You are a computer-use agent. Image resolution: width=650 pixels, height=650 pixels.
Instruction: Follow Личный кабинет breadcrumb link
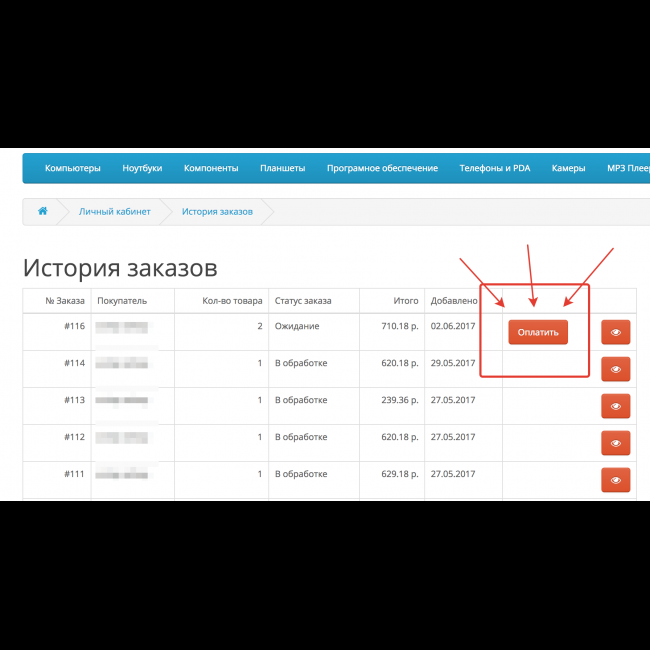[x=115, y=212]
